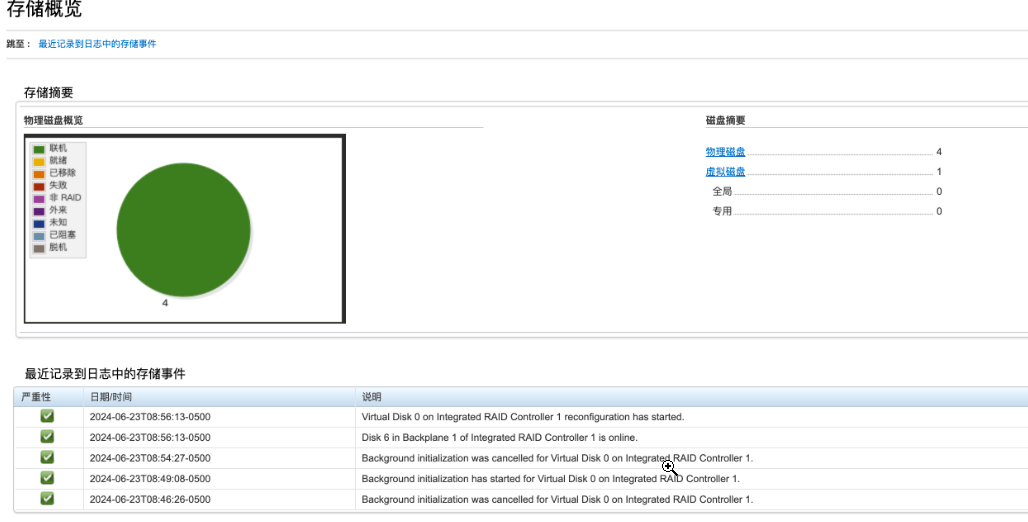The width and height of the screenshot is (1028, 522).
Task: Click Background initialization has started description
Action: tap(551, 479)
